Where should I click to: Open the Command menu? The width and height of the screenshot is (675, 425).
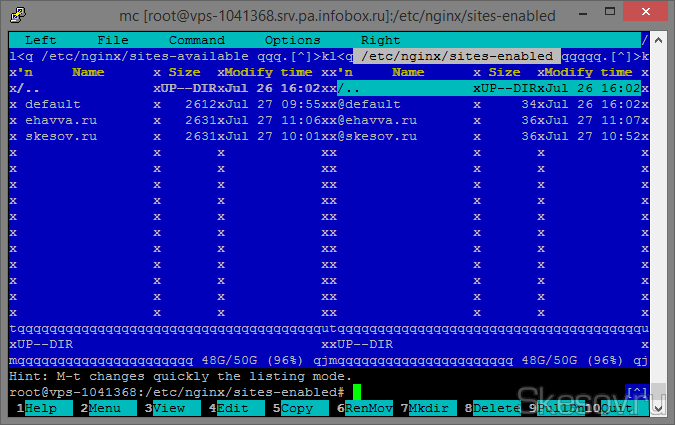(x=196, y=40)
